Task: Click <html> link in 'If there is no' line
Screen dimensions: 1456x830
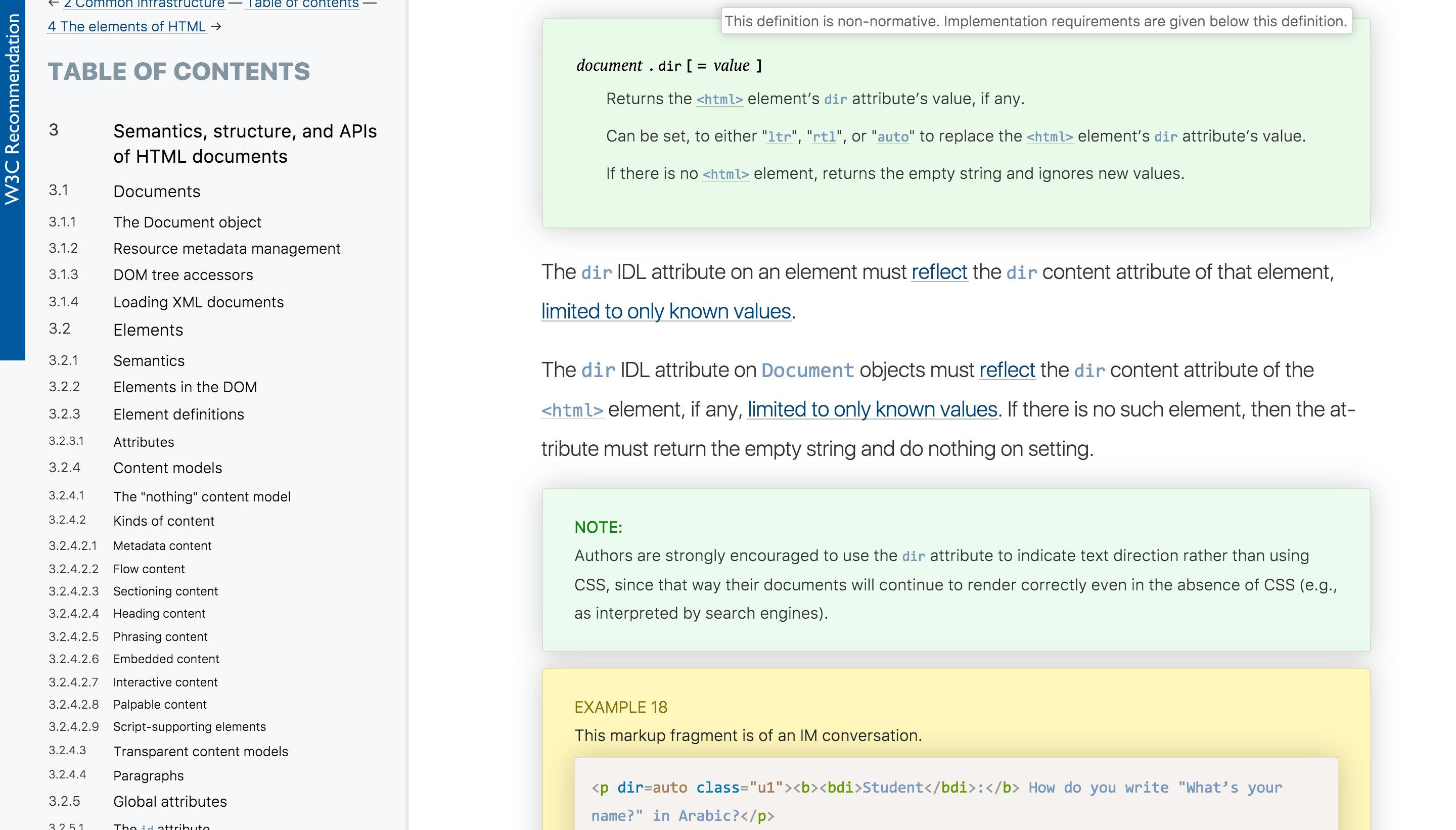Action: pos(725,174)
